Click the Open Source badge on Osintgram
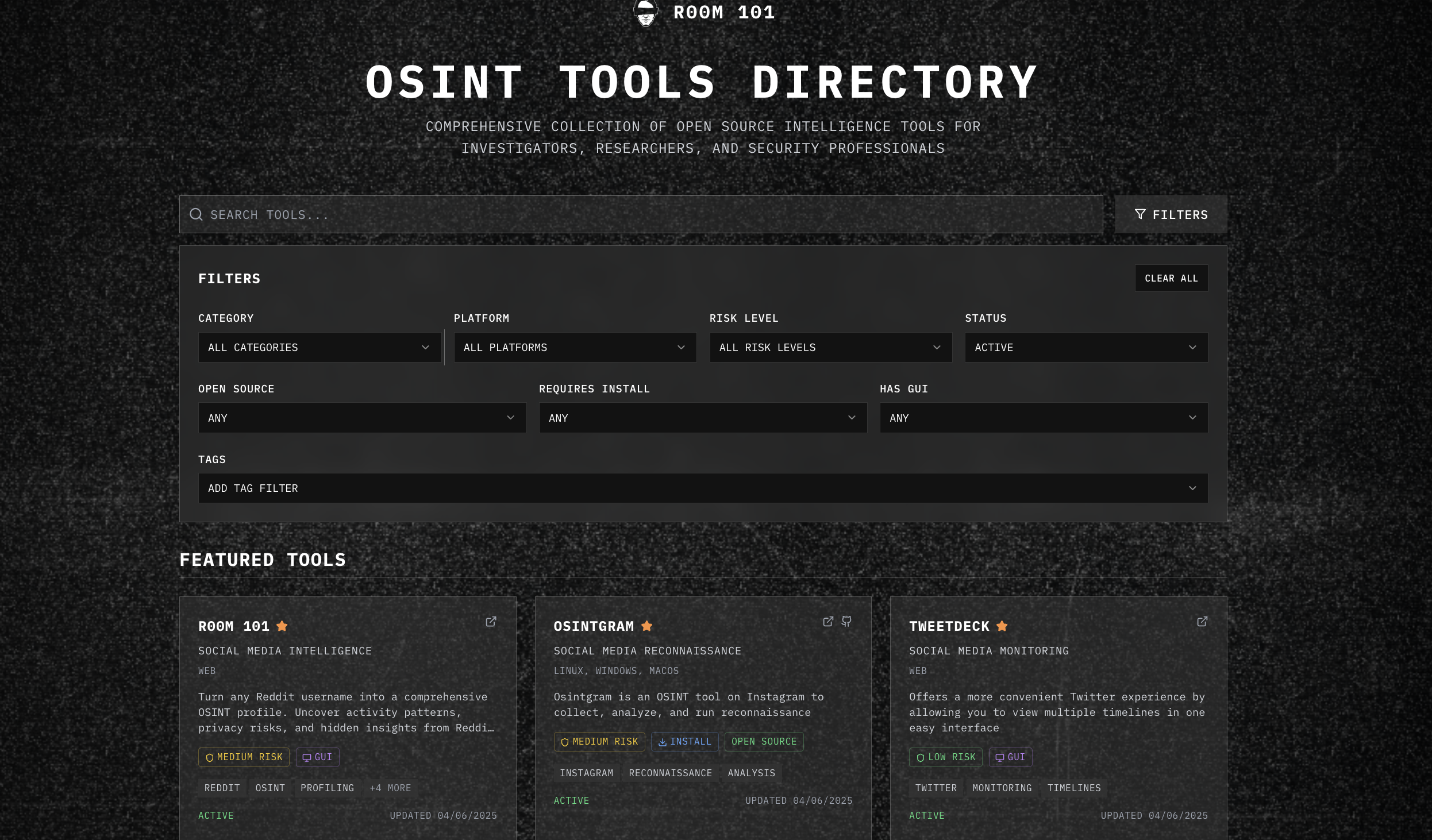The width and height of the screenshot is (1432, 840). (764, 742)
